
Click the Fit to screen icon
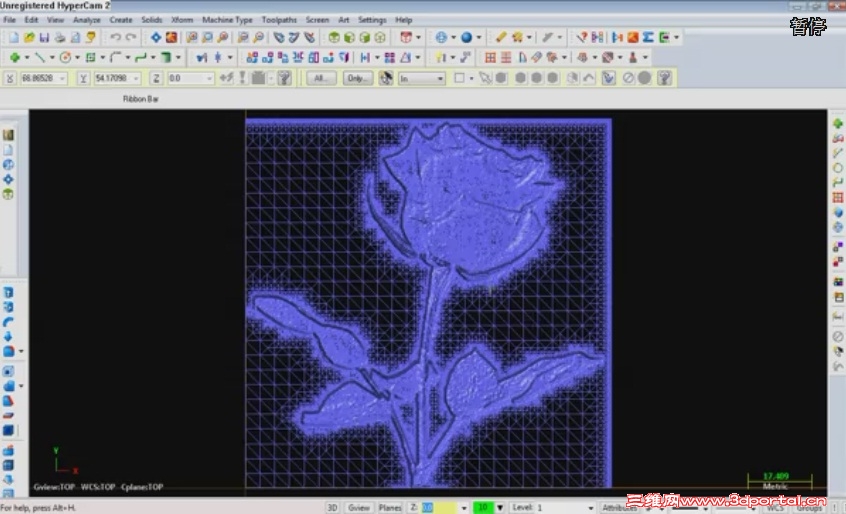click(x=156, y=37)
